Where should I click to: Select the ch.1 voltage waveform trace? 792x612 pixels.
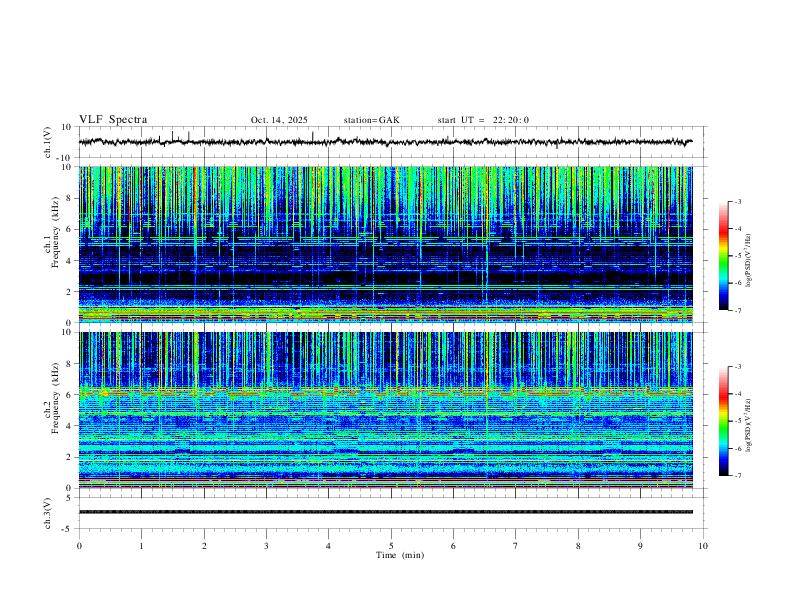coord(386,142)
